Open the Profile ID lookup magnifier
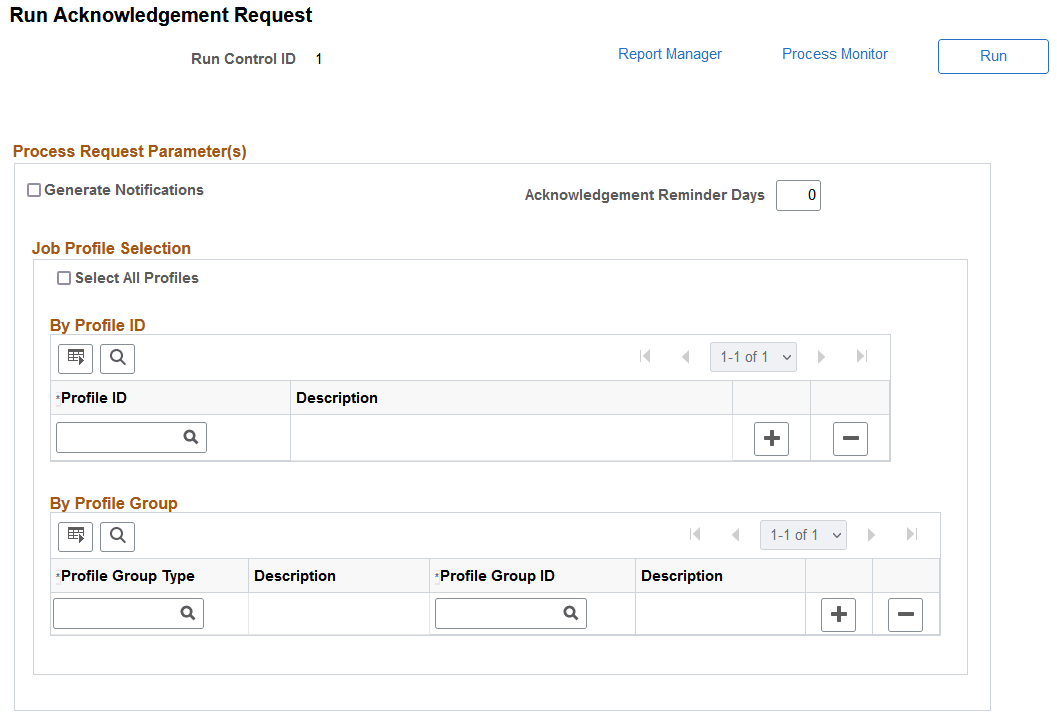 coord(191,437)
